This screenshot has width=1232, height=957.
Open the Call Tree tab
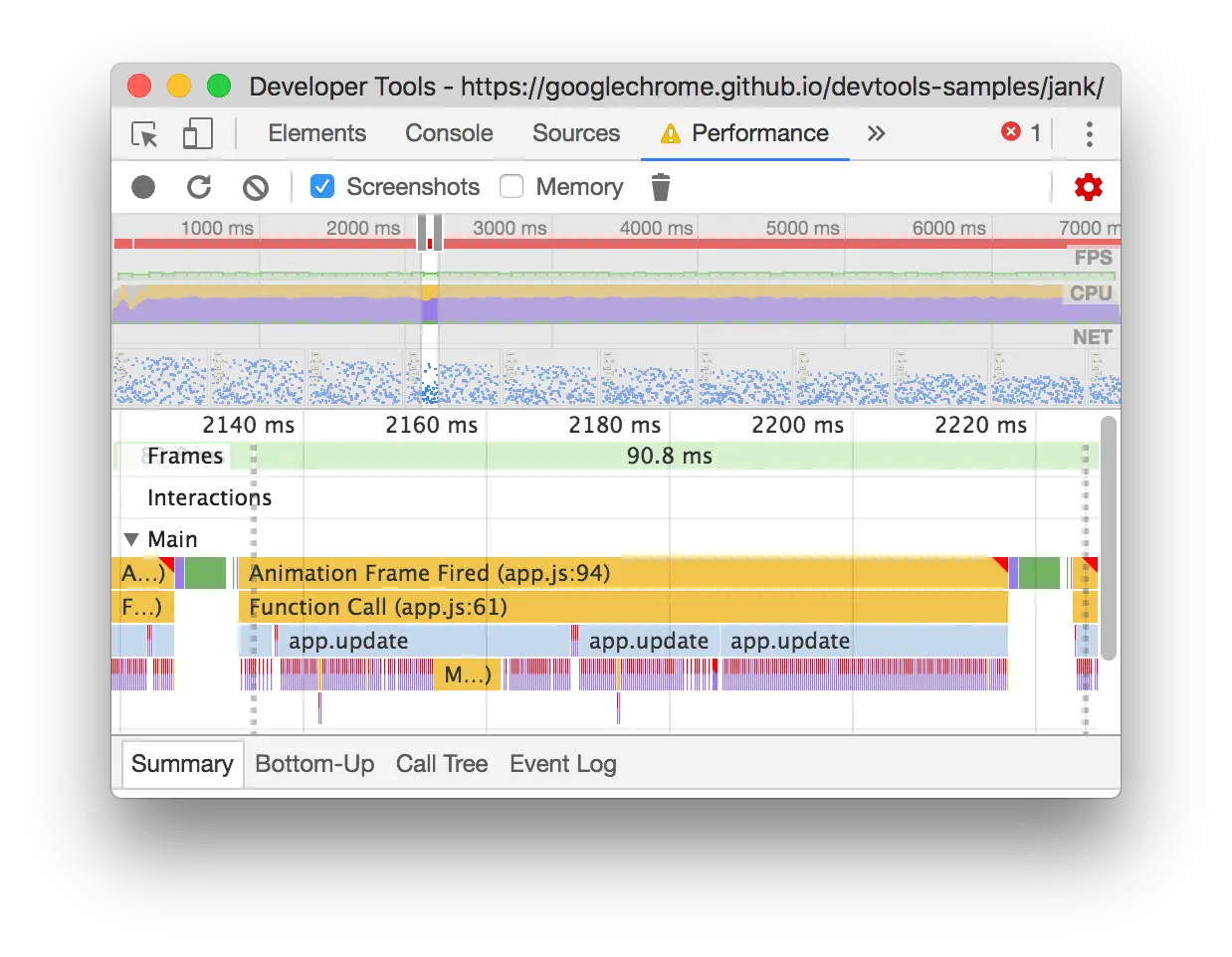[442, 764]
